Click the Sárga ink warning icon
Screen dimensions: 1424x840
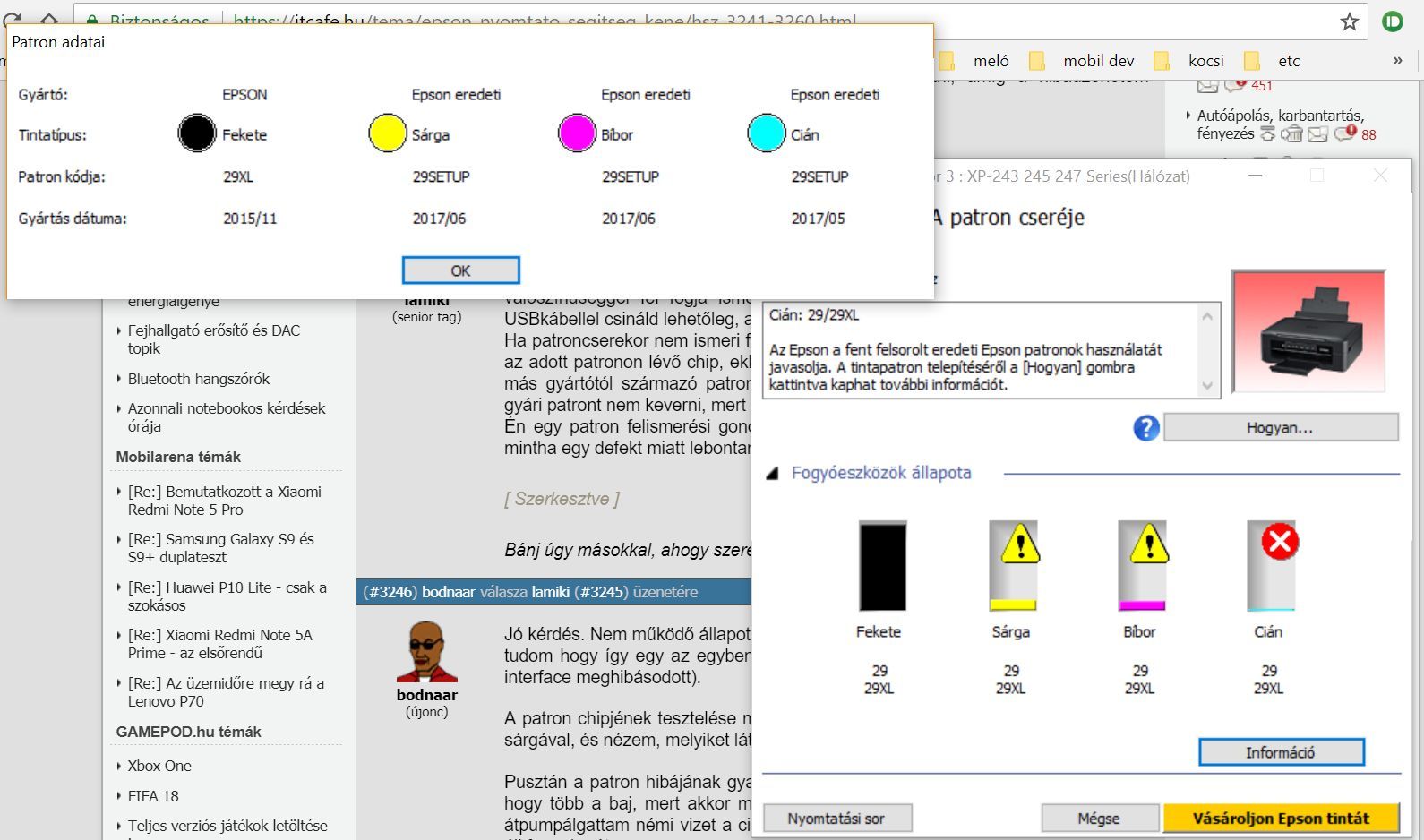click(x=1020, y=543)
